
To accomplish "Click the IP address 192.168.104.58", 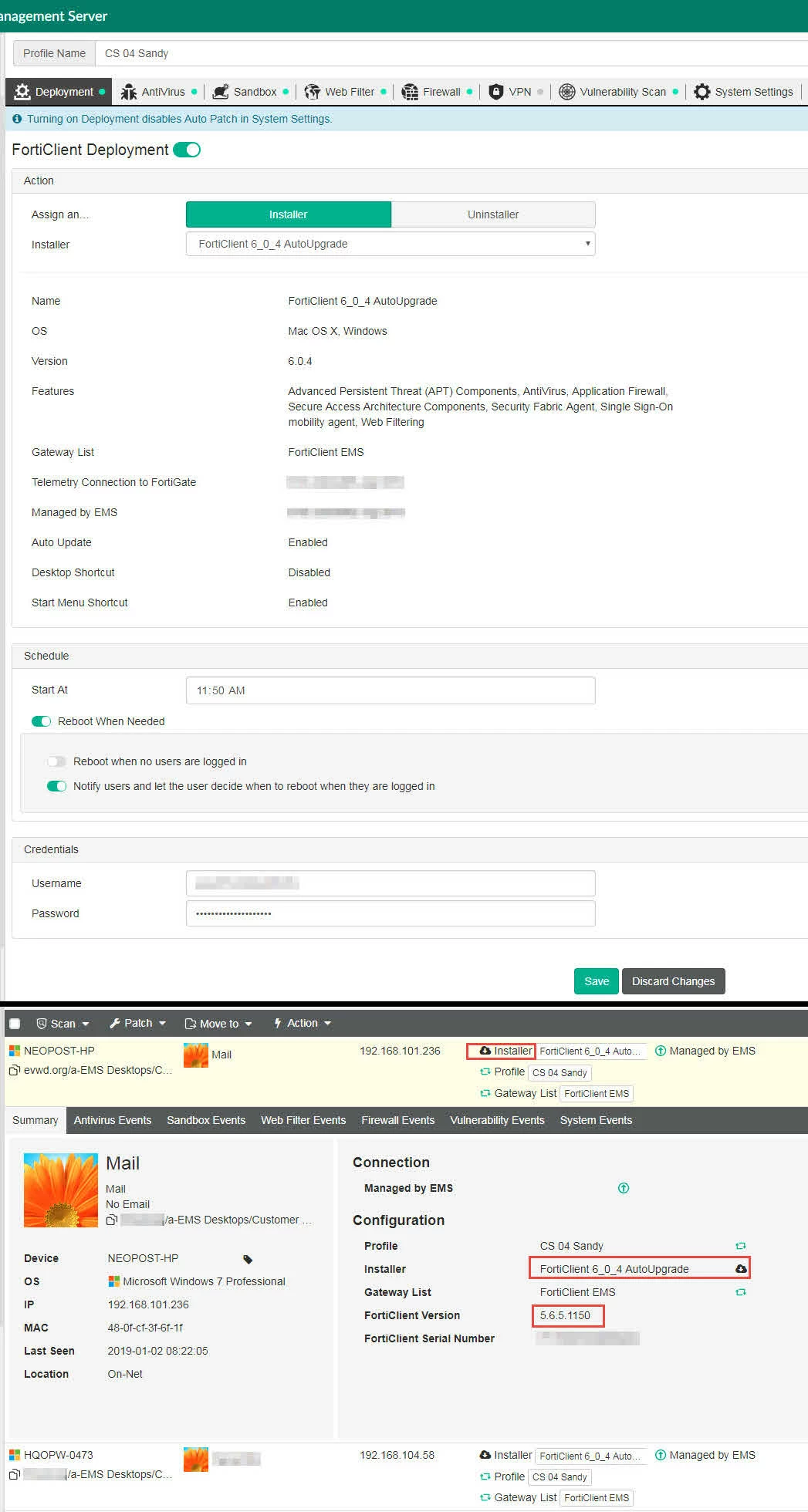I will point(397,1455).
